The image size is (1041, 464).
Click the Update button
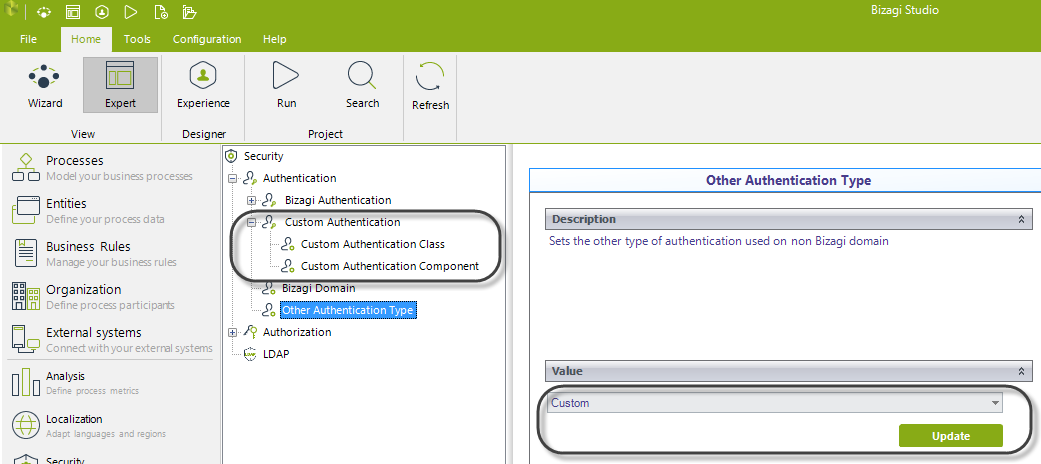point(950,436)
